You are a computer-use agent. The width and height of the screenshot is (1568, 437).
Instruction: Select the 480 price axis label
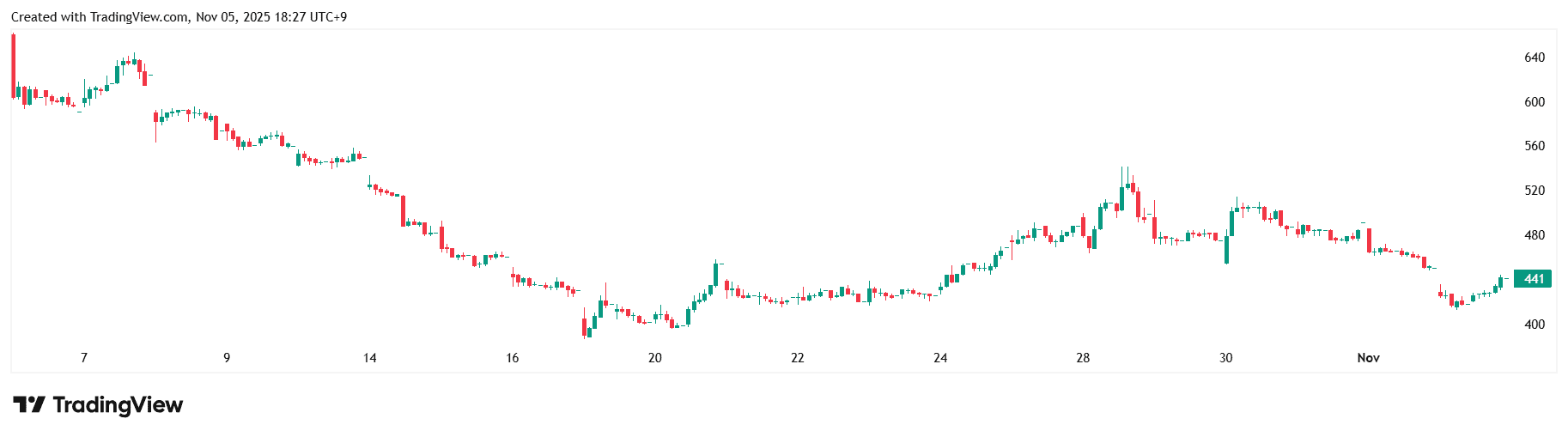pos(1534,235)
